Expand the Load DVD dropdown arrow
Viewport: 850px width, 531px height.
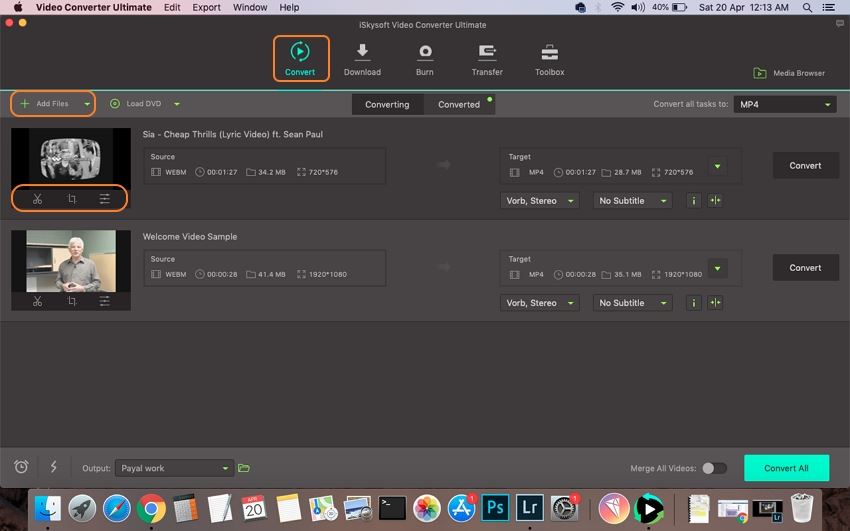point(177,104)
